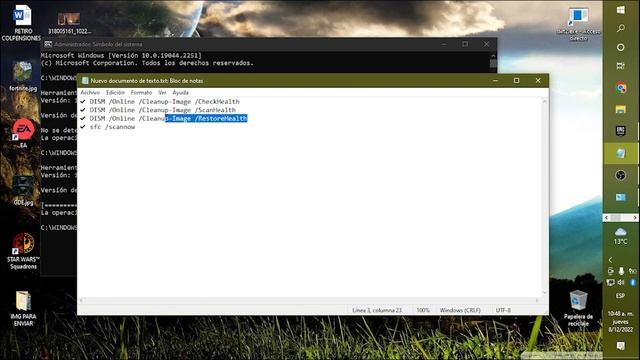Show hidden system tray icons chevron

610,260
